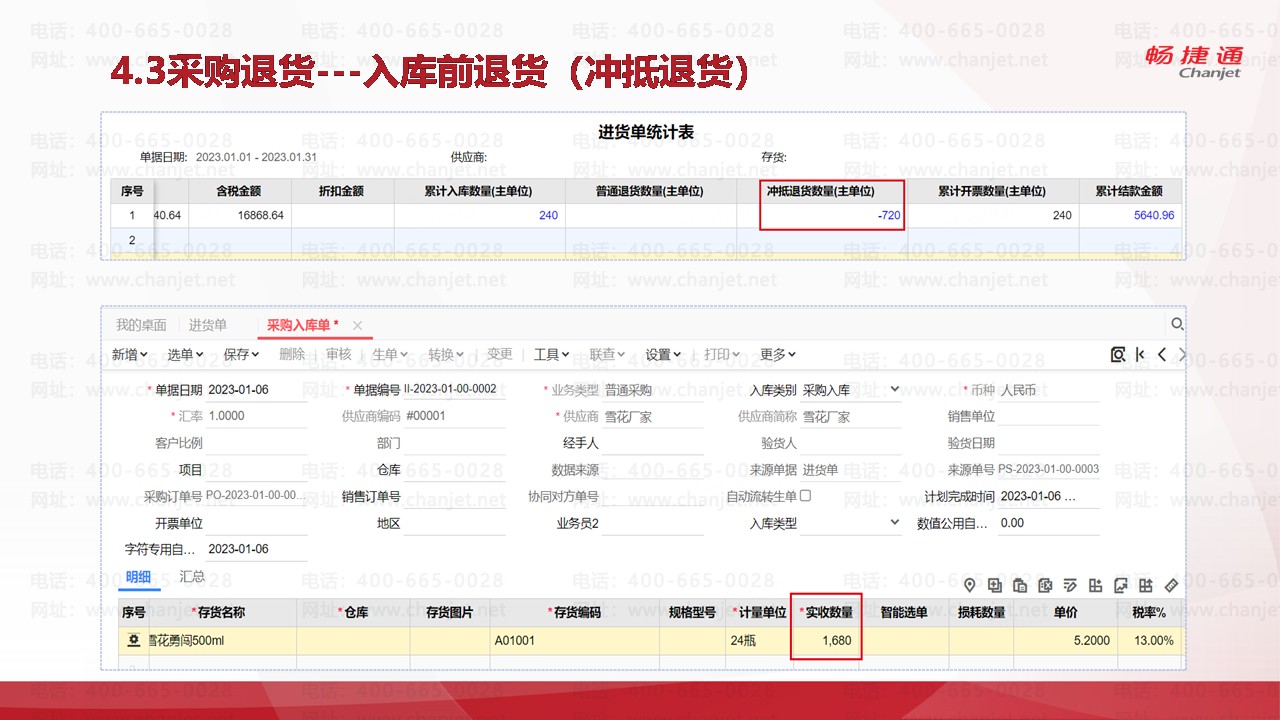Click the chart image icon above grid

[x=1121, y=586]
